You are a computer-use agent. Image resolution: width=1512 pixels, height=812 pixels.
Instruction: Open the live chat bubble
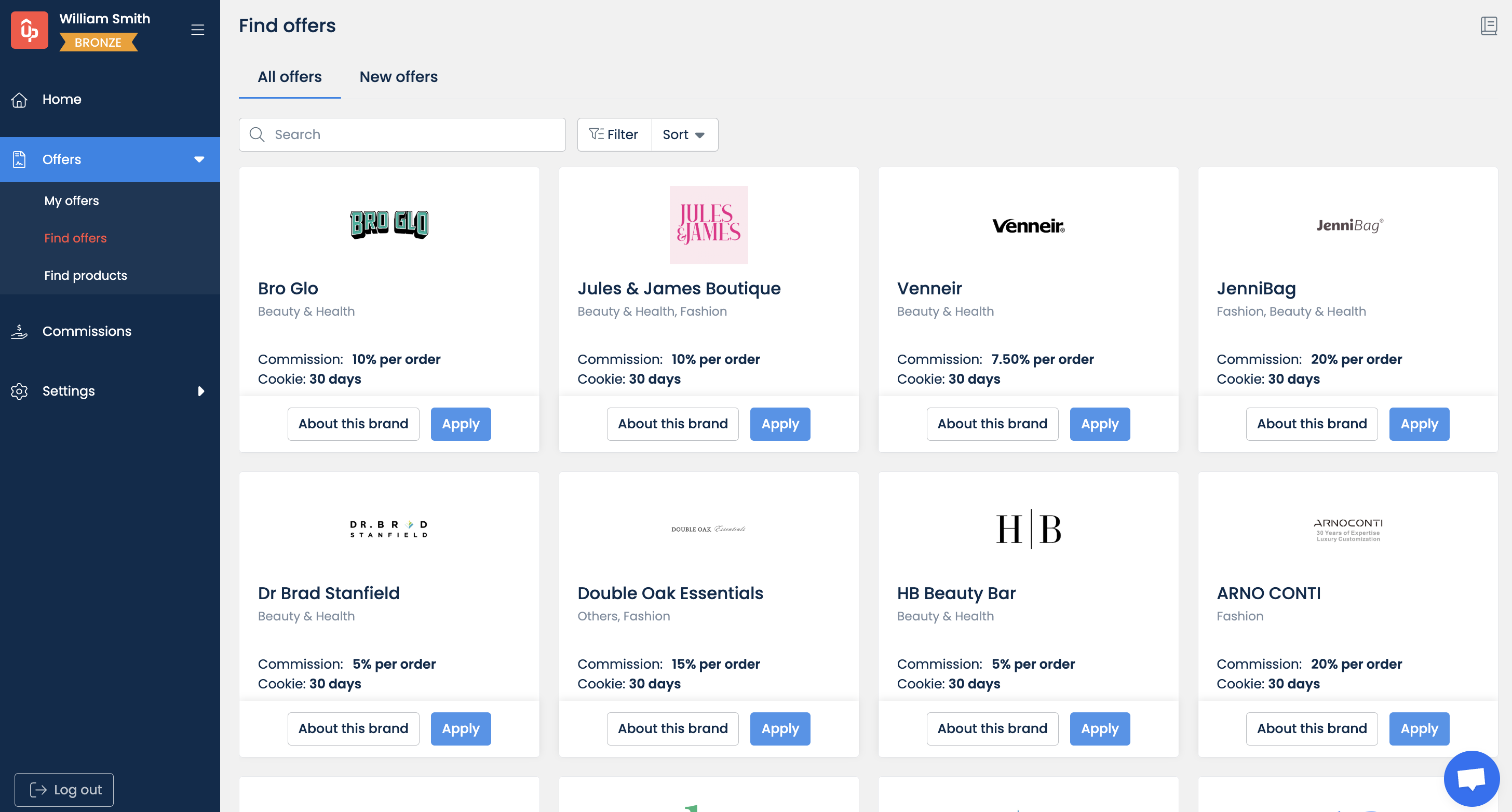[1471, 779]
